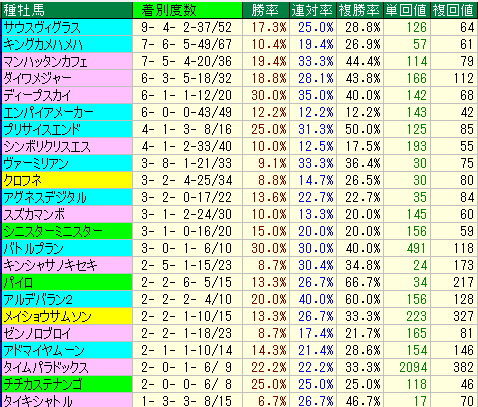Click アルデバラン2's 60.0% place rate
Image resolution: width=478 pixels, height=407 pixels.
363,299
